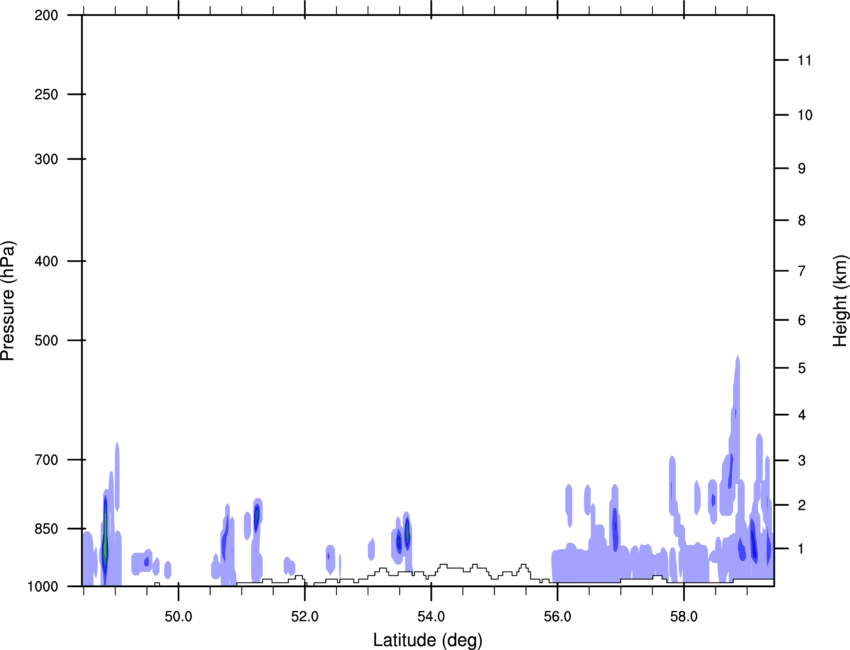Image resolution: width=850 pixels, height=650 pixels.
Task: Select the 250 pressure tick label
Action: 46,94
